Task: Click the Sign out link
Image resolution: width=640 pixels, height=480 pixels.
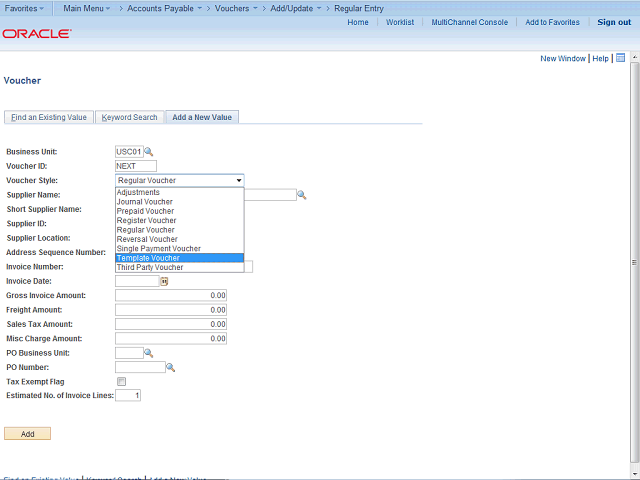Action: coord(613,22)
